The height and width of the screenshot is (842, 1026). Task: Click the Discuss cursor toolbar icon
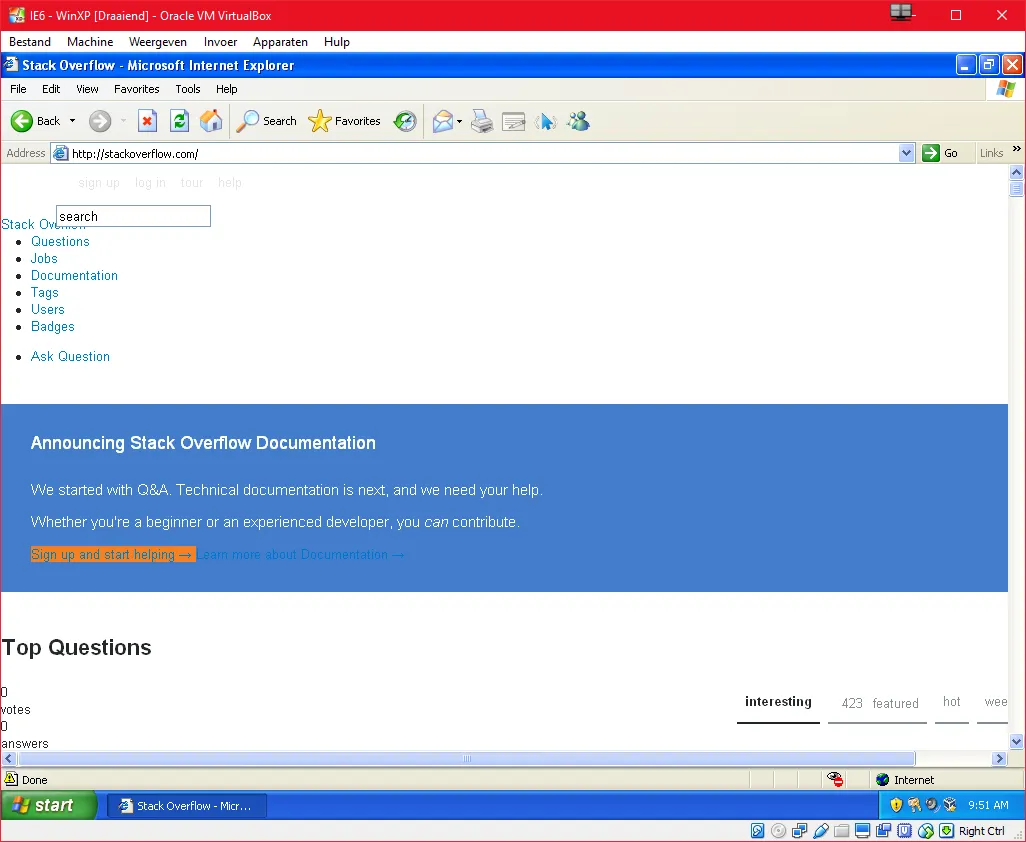point(546,122)
